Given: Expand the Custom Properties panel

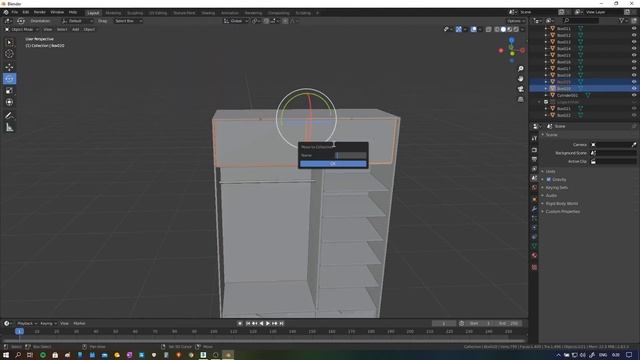Looking at the screenshot, I should pyautogui.click(x=562, y=211).
